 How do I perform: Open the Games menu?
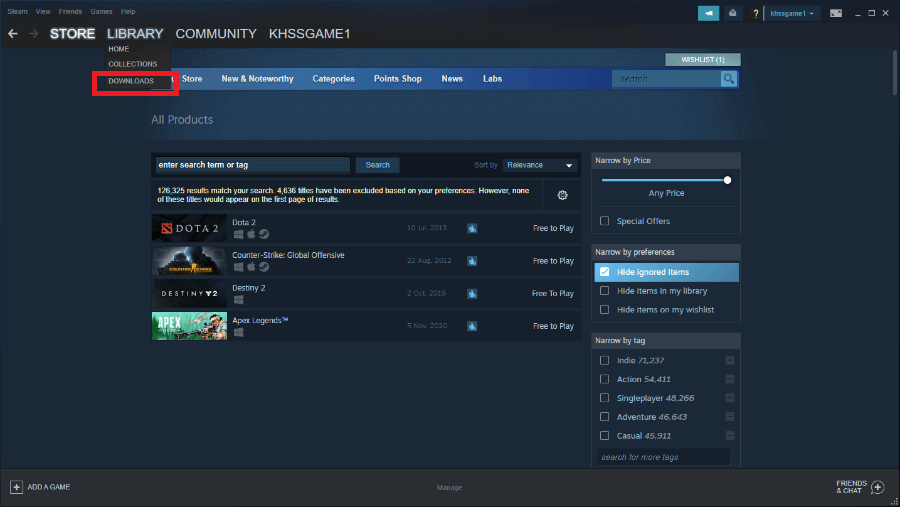[x=101, y=11]
